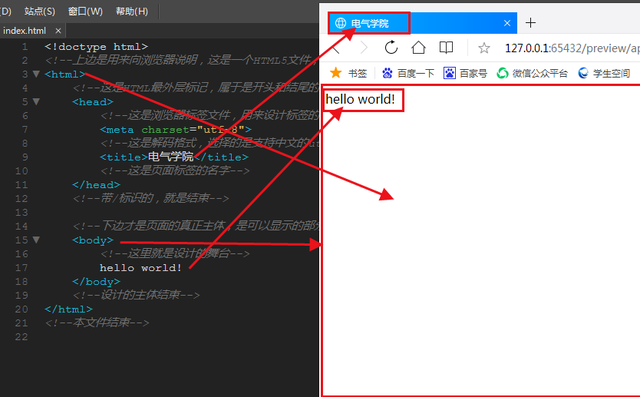Collapse the html tag on line 3
The image size is (640, 397).
[x=36, y=74]
